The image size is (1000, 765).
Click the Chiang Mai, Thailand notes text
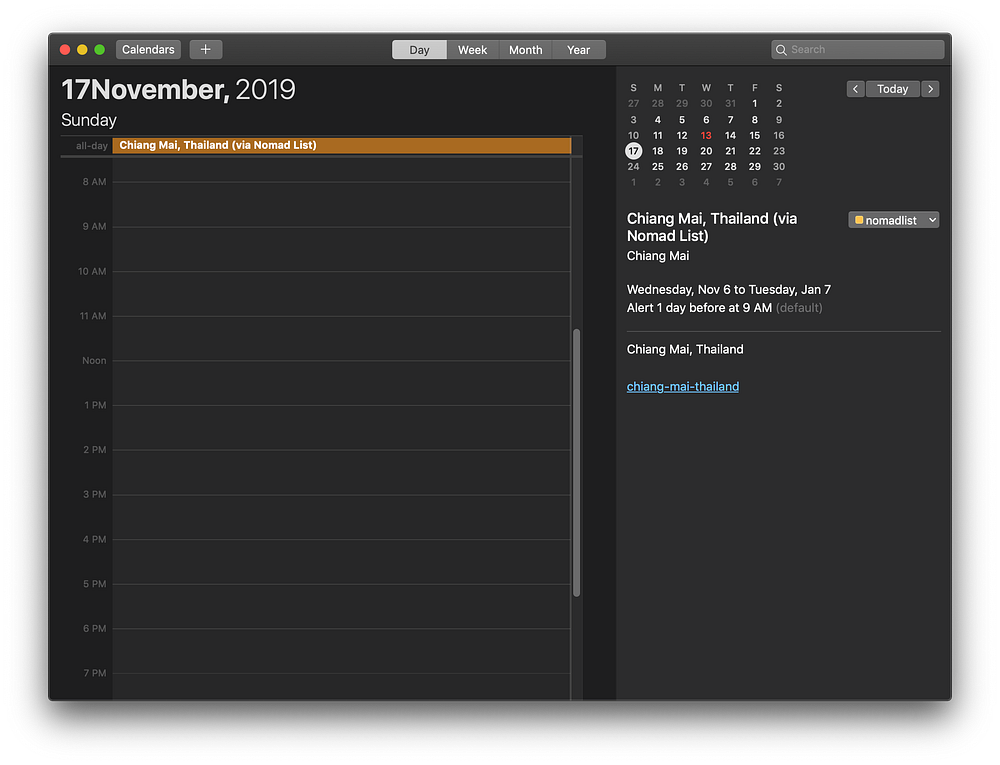click(685, 349)
